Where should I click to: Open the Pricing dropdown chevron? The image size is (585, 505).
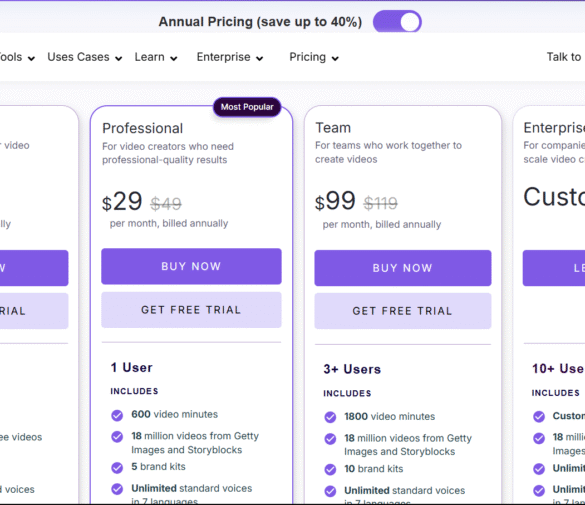335,58
